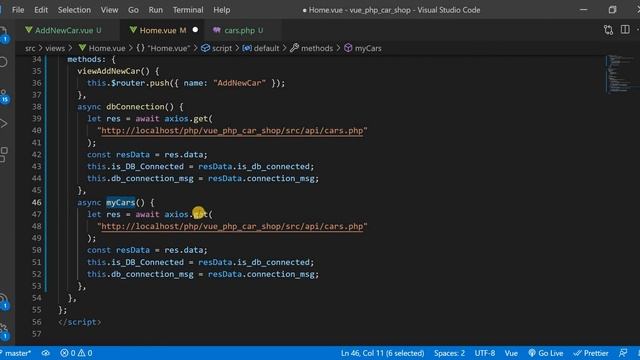
Task: Open the cars.php URL on line 48
Action: pos(232,226)
